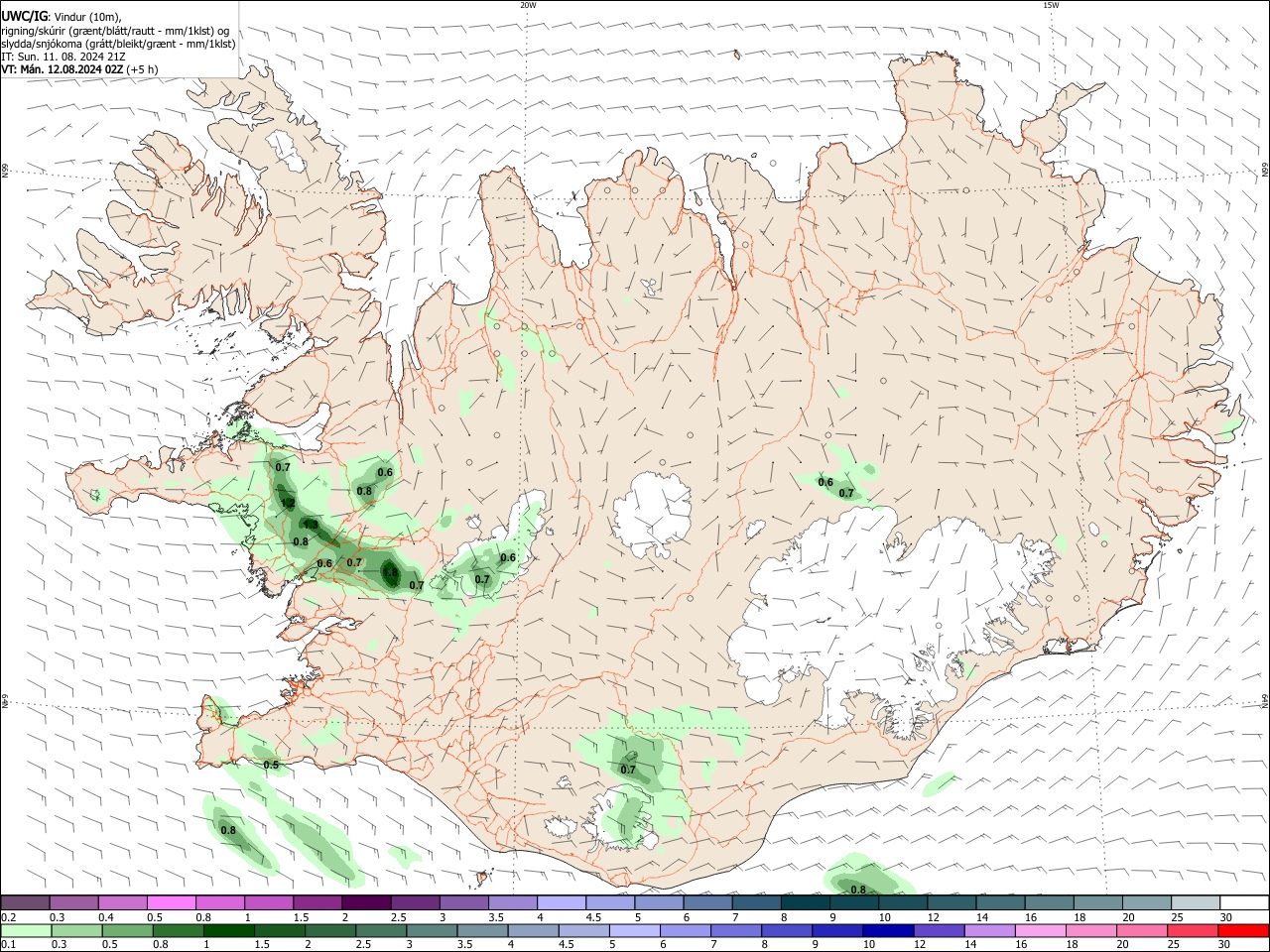Click the 'UWC/IG: Vindur (10m),' title text
The image size is (1270, 952).
coord(62,16)
